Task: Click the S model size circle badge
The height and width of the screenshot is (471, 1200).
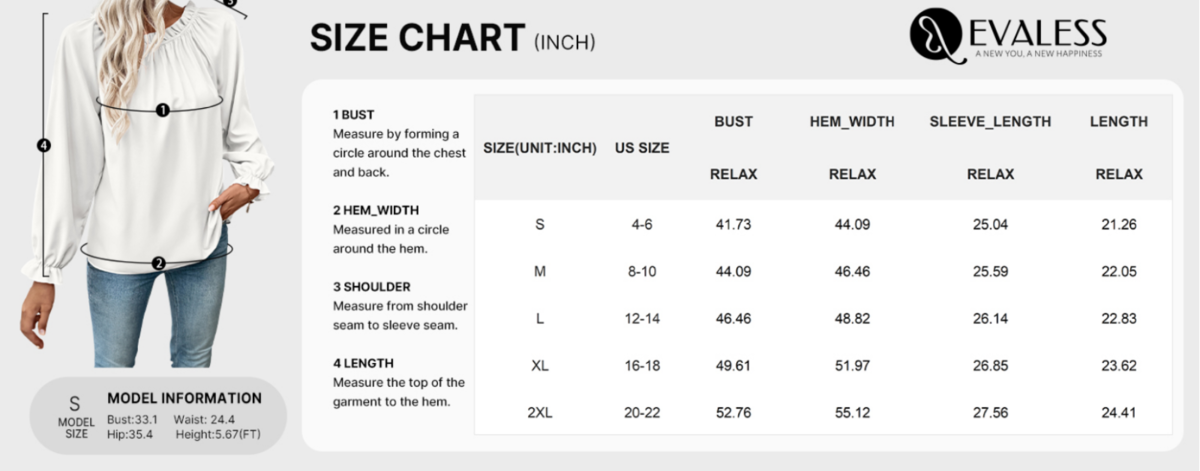Action: click(75, 413)
